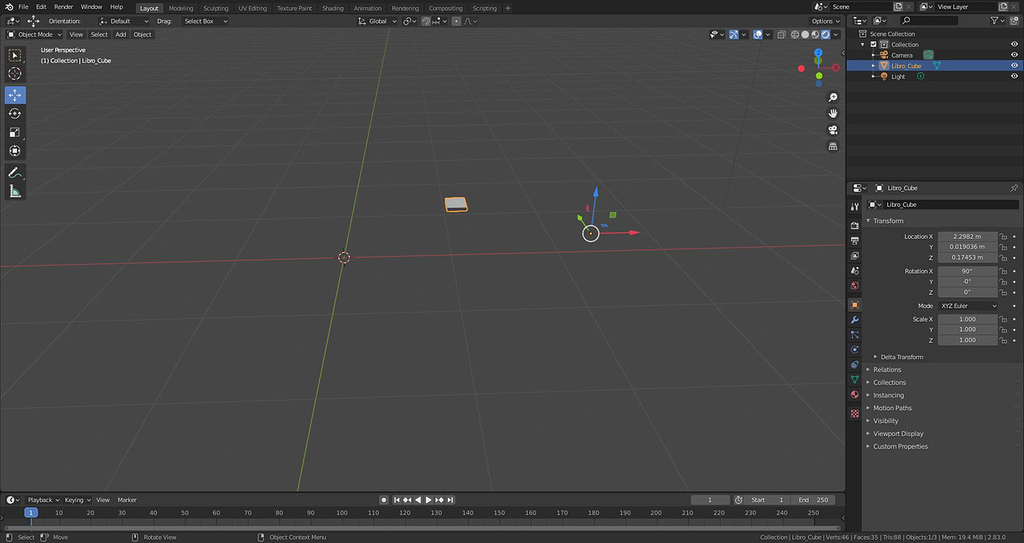Select the Cursor tool
The width and height of the screenshot is (1024, 543).
pyautogui.click(x=15, y=74)
